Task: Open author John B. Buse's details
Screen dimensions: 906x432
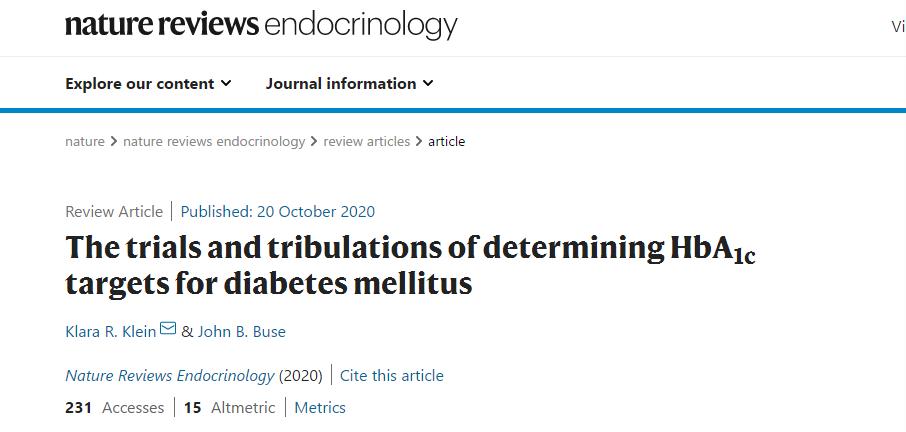Action: point(241,331)
